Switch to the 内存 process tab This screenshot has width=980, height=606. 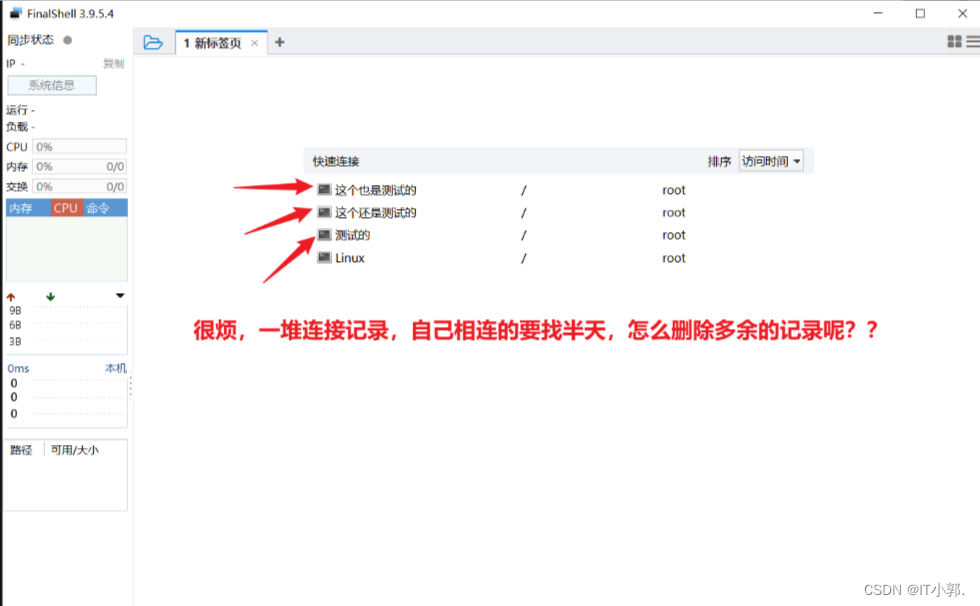pos(21,208)
